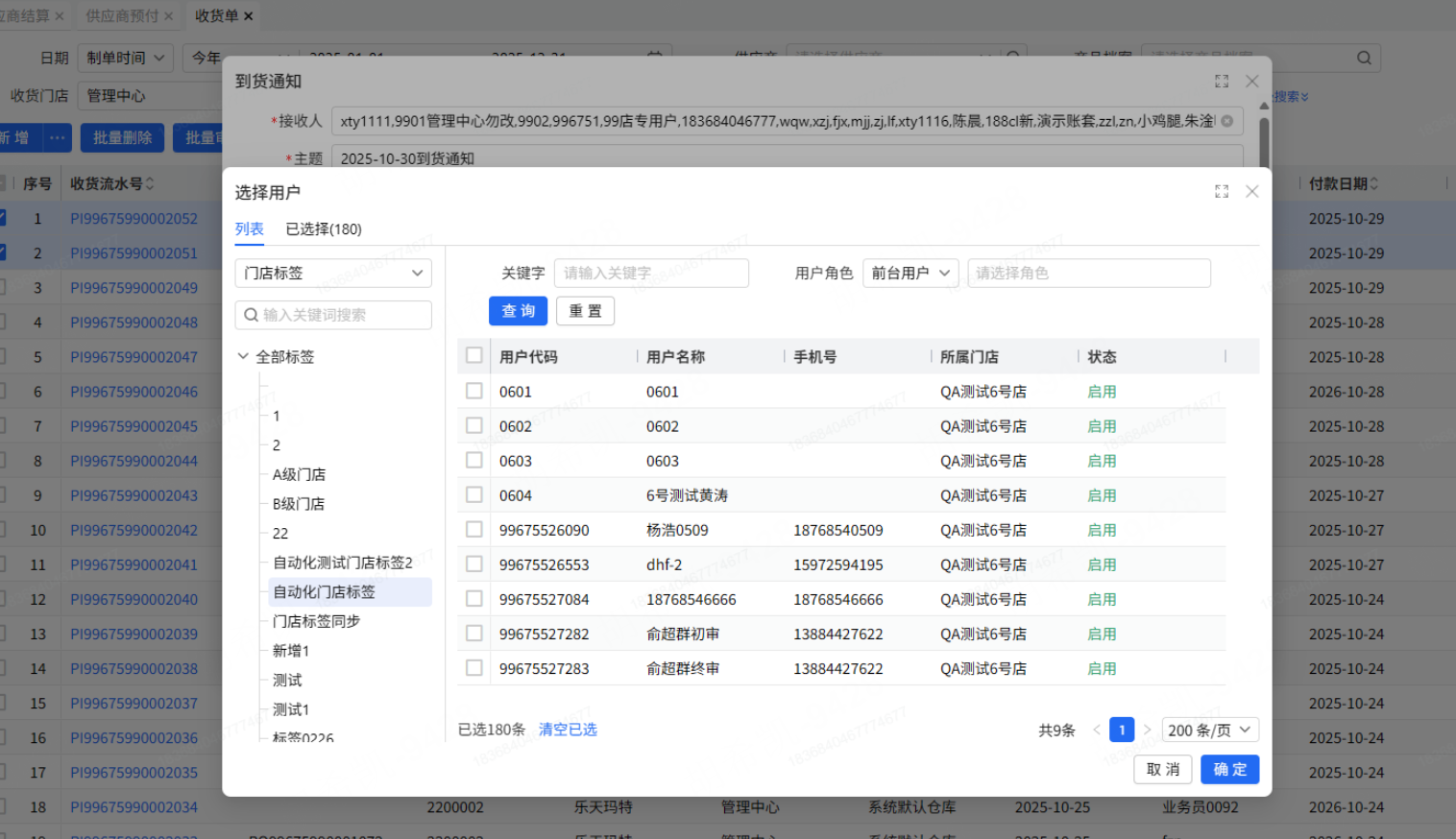This screenshot has height=839, width=1456.
Task: Toggle the select-all checkbox in table header
Action: [x=474, y=356]
